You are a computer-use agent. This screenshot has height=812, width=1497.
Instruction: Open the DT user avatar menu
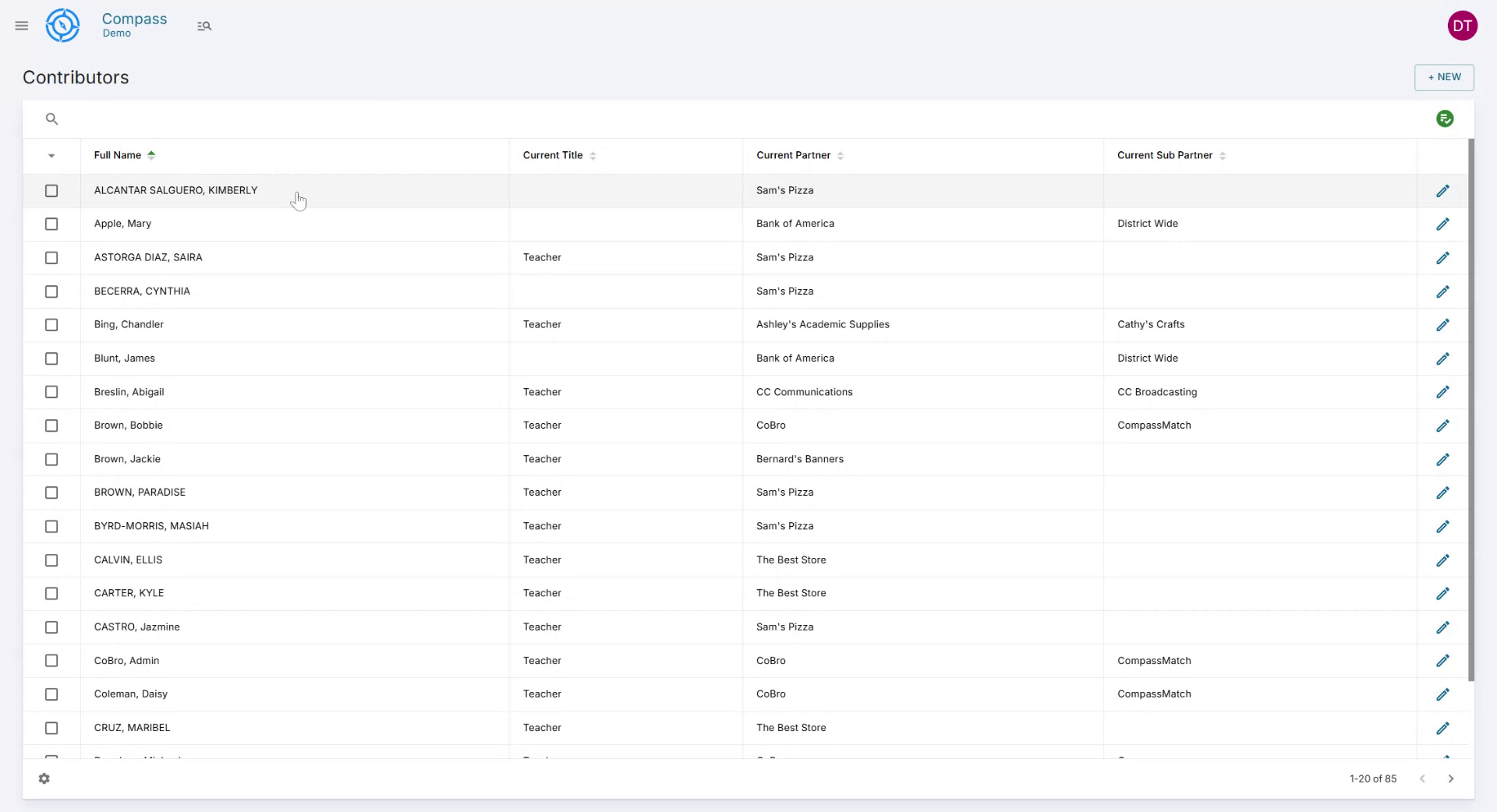coord(1463,25)
